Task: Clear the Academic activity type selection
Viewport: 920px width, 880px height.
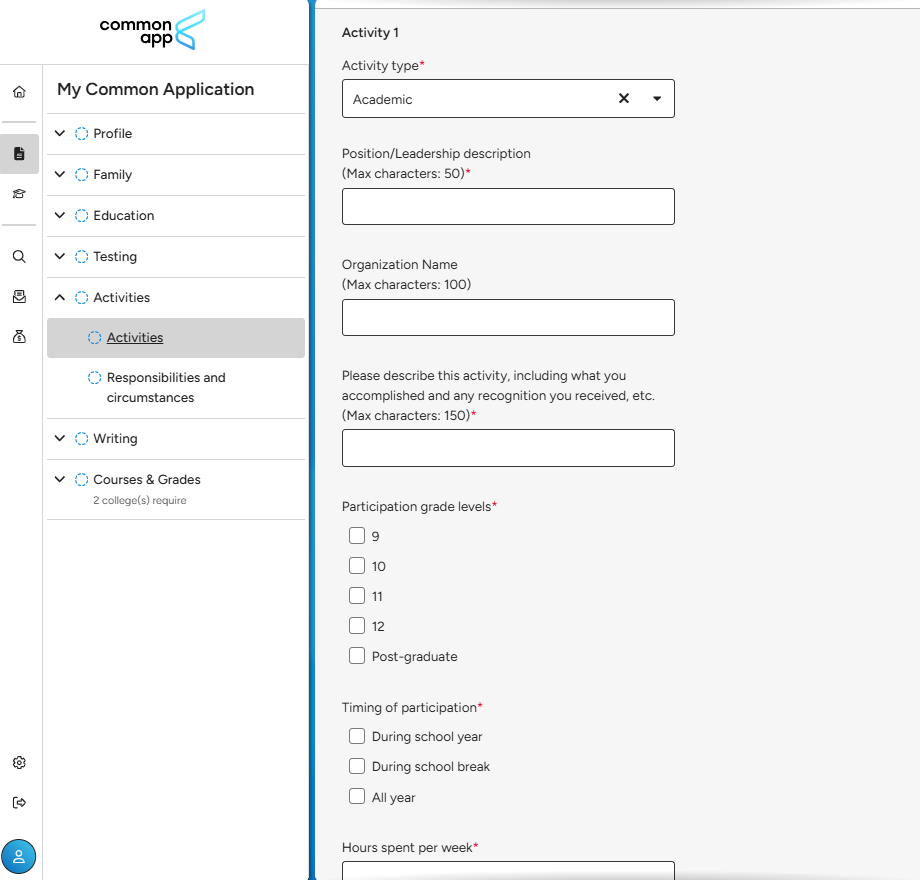Action: coord(624,99)
